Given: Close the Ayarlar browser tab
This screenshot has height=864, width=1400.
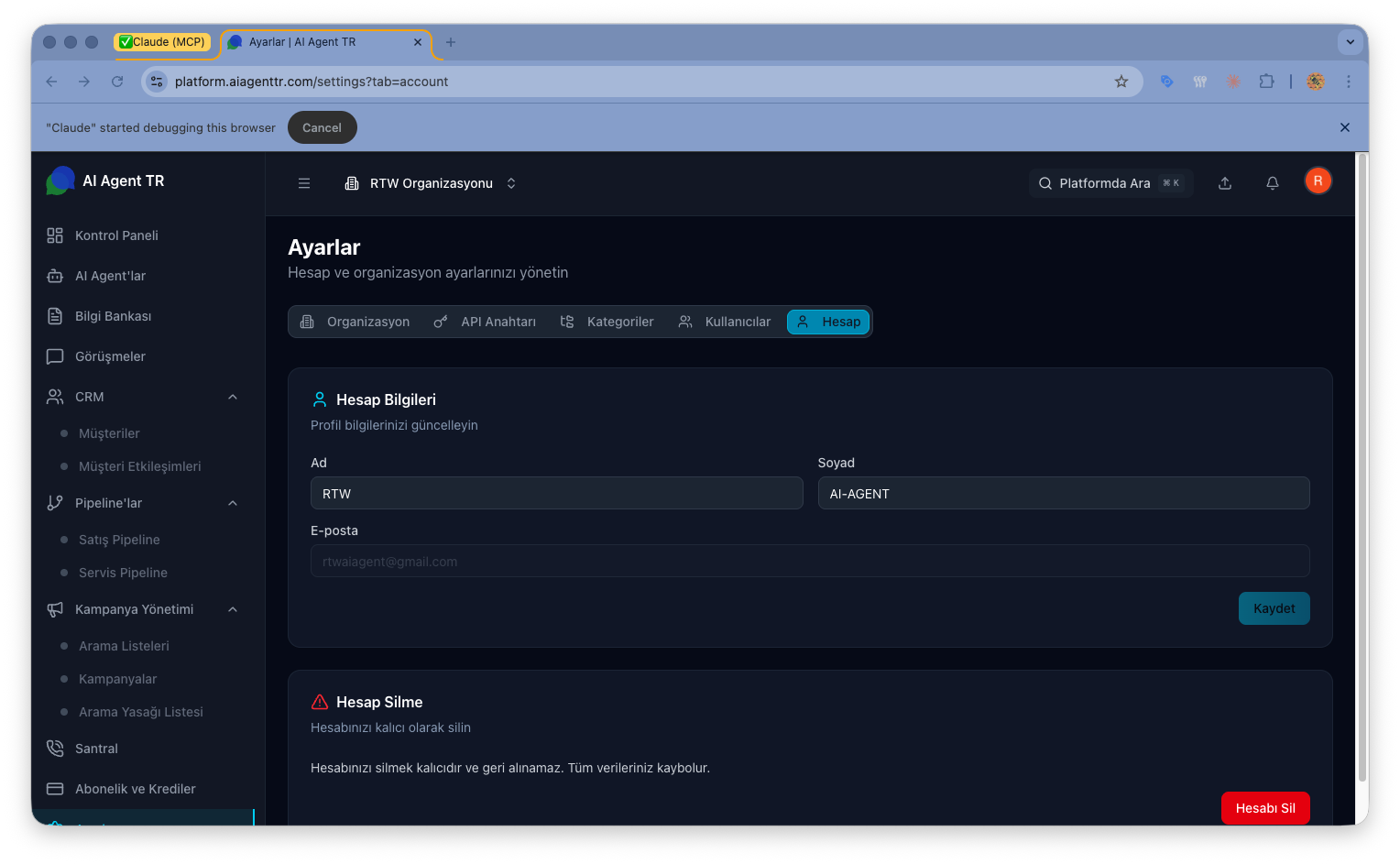Looking at the screenshot, I should 418,42.
